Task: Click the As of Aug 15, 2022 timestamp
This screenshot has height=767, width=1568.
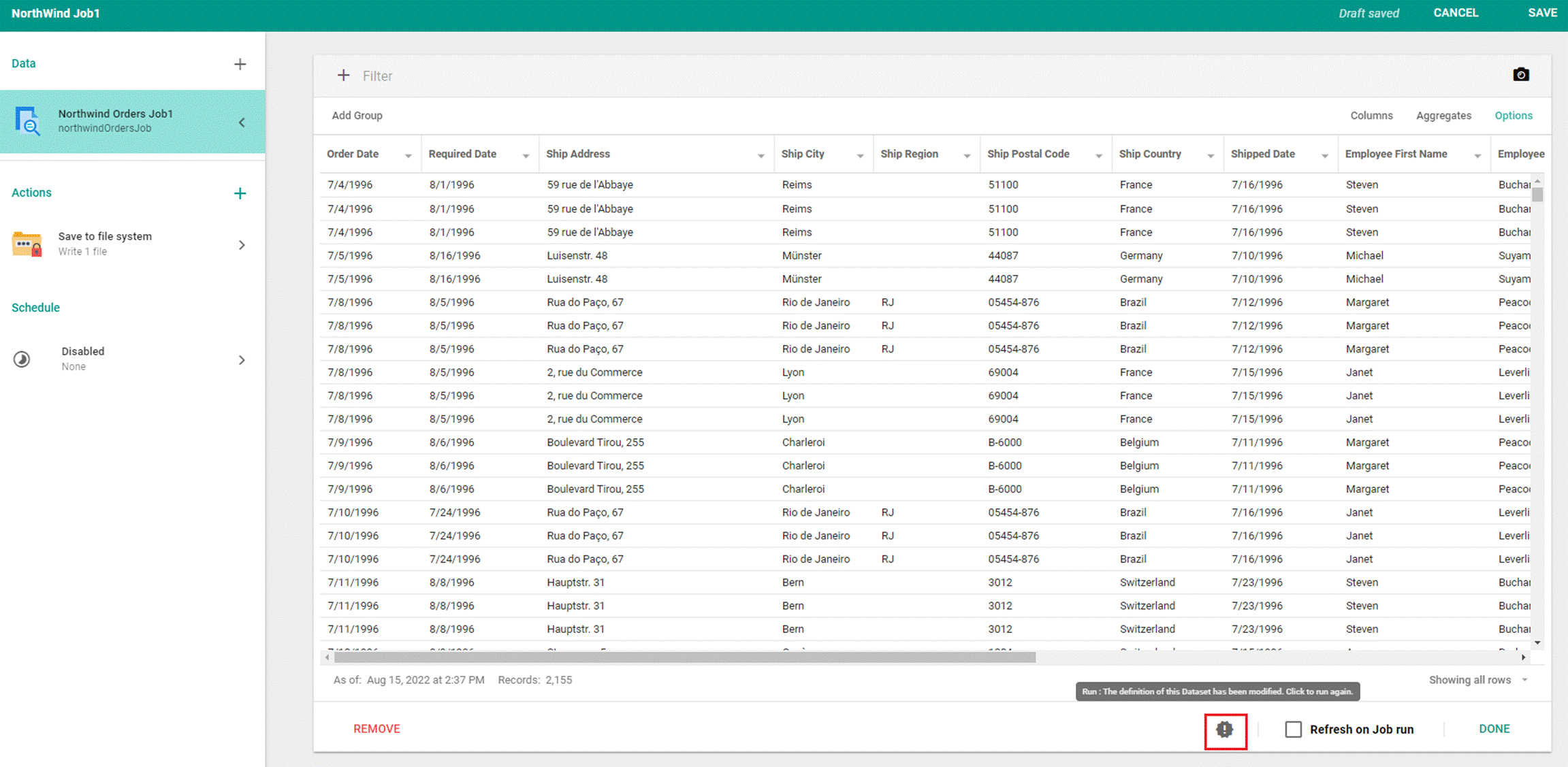Action: [x=409, y=680]
